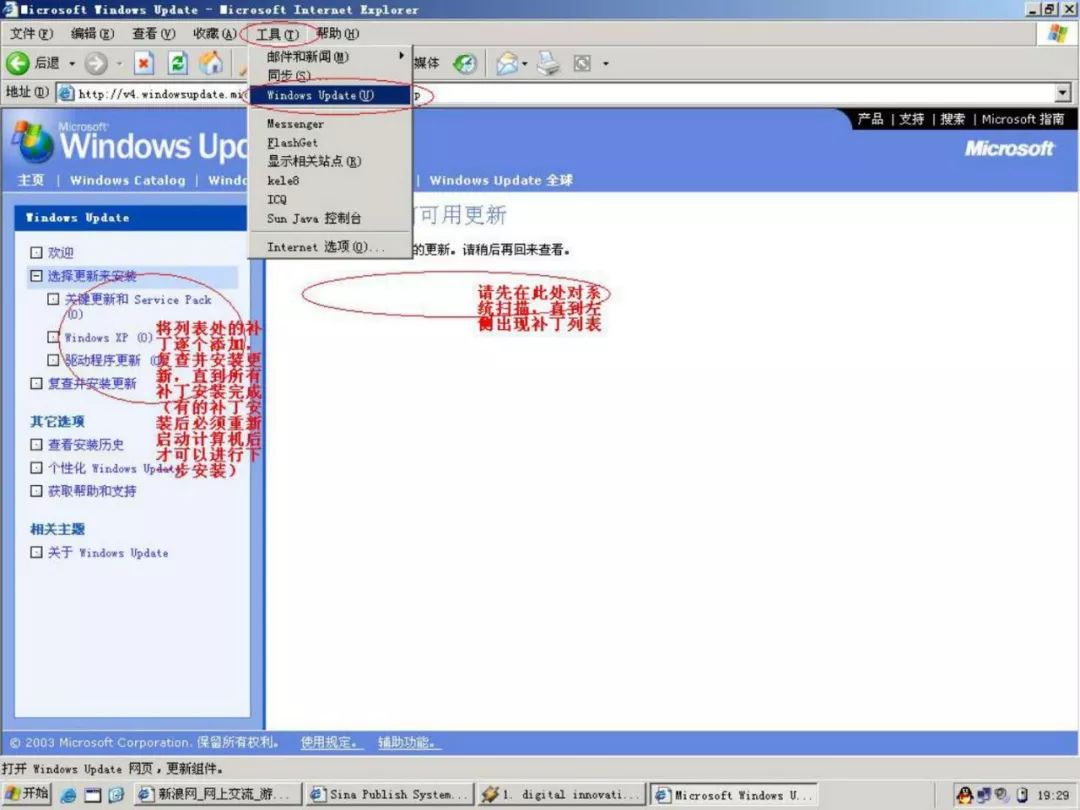Viewport: 1080px width, 810px height.
Task: Click the Forward arrow icon
Action: pyautogui.click(x=96, y=63)
